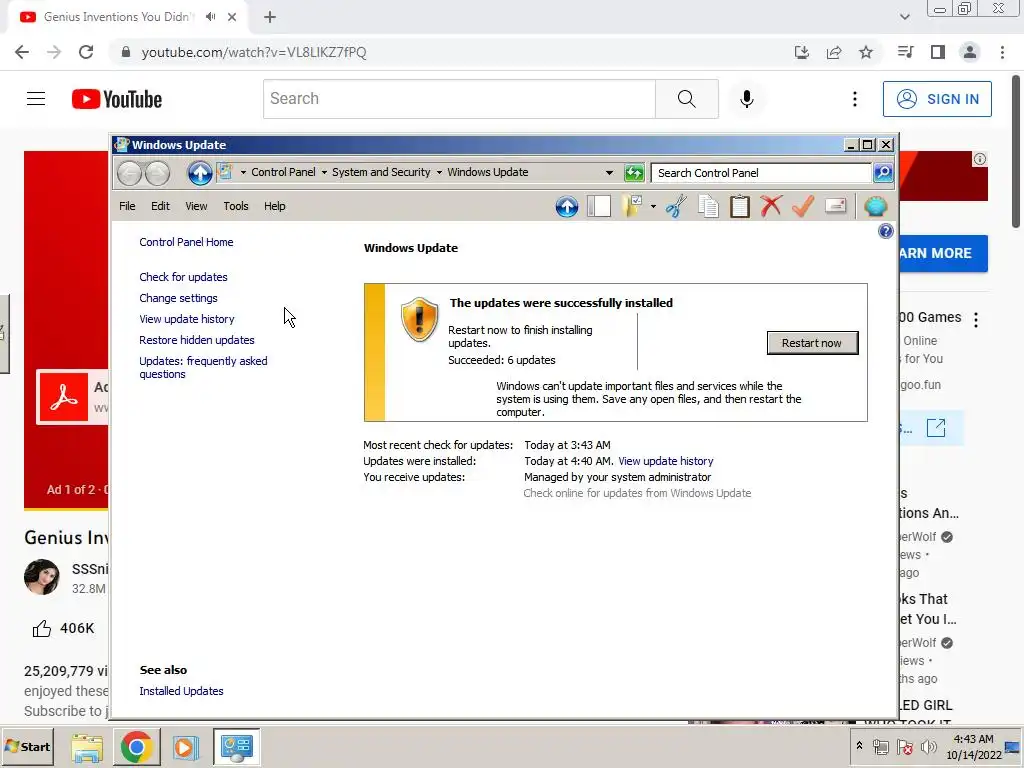Click the YouTube SIGN IN button
1024x768 pixels.
937,99
